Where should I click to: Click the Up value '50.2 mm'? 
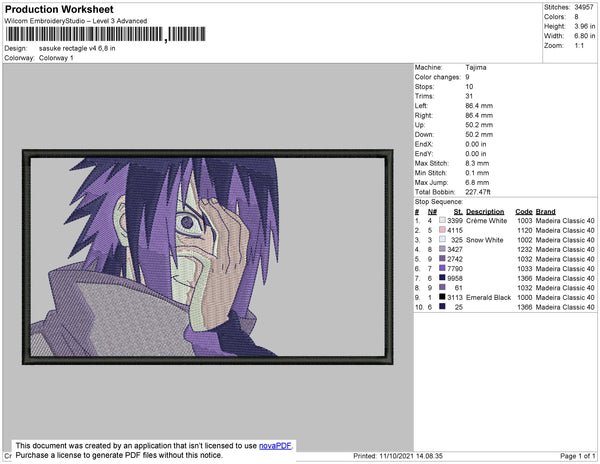tap(479, 125)
